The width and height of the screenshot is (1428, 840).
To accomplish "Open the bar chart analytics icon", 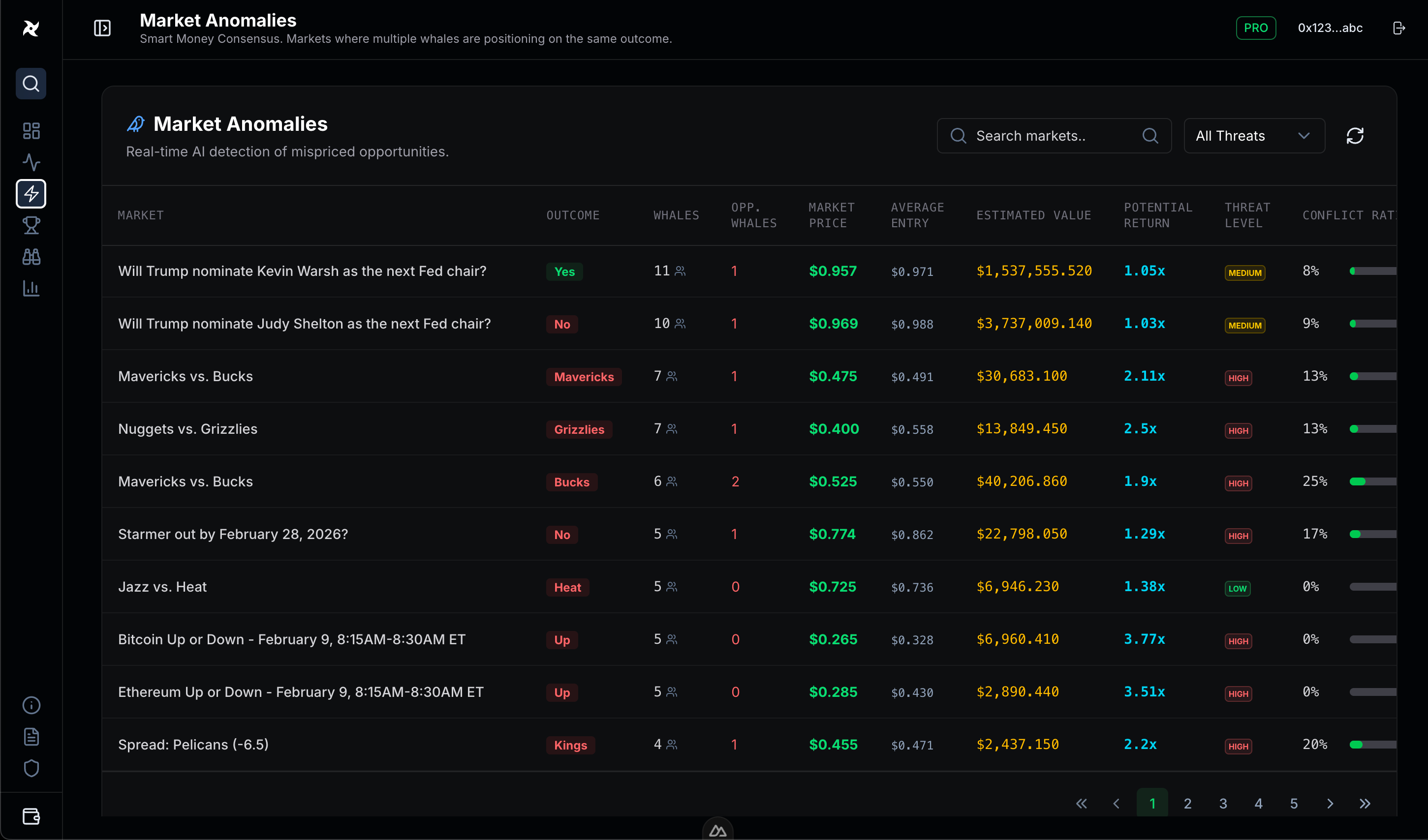I will [x=31, y=288].
